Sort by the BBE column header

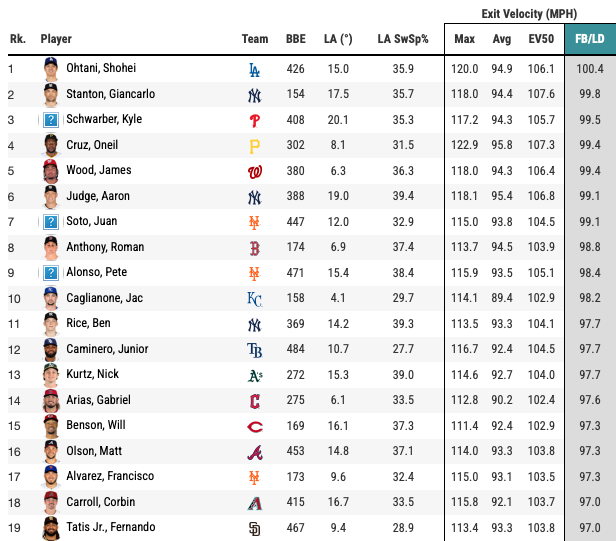tap(296, 39)
